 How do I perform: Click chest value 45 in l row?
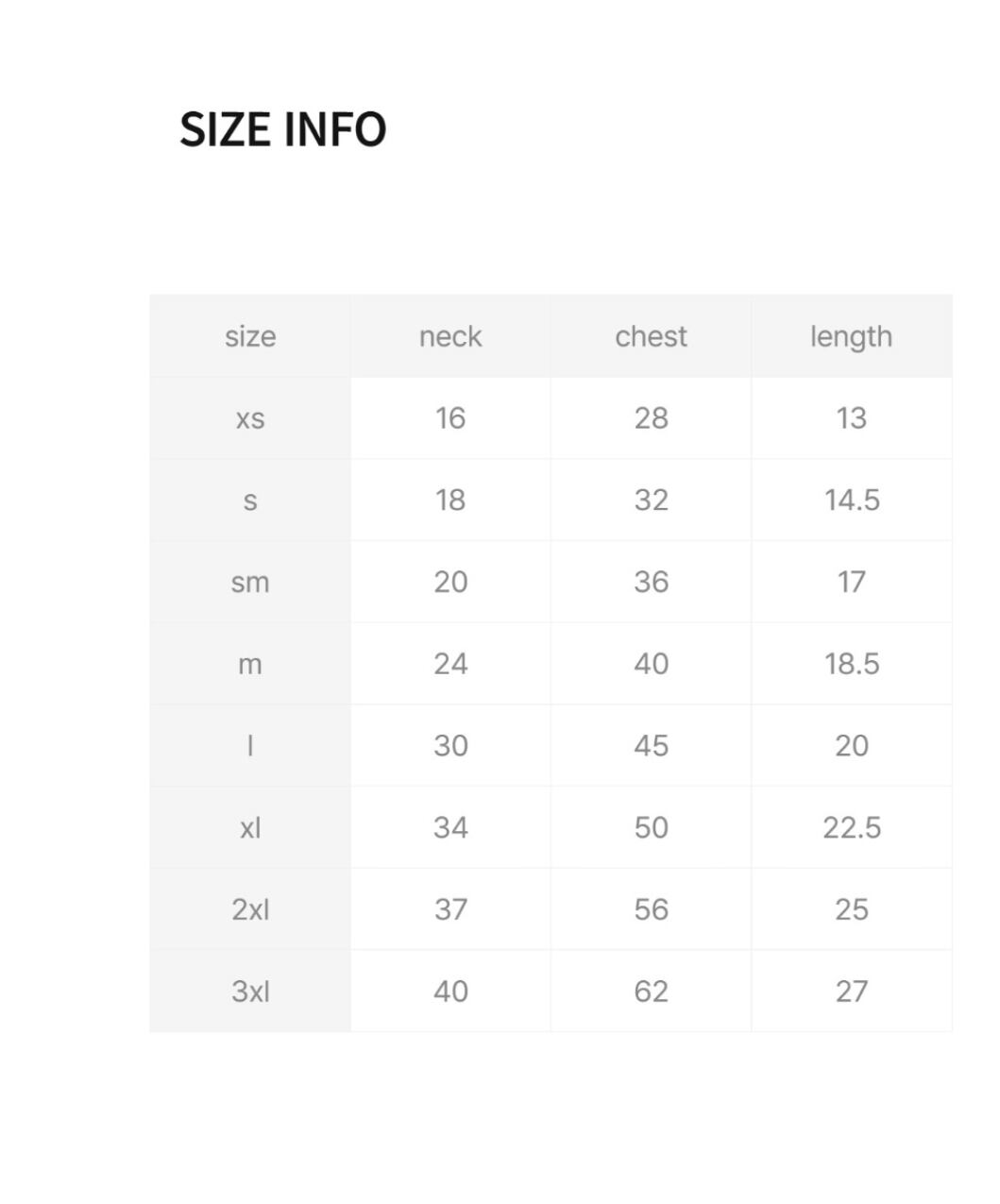tap(651, 746)
